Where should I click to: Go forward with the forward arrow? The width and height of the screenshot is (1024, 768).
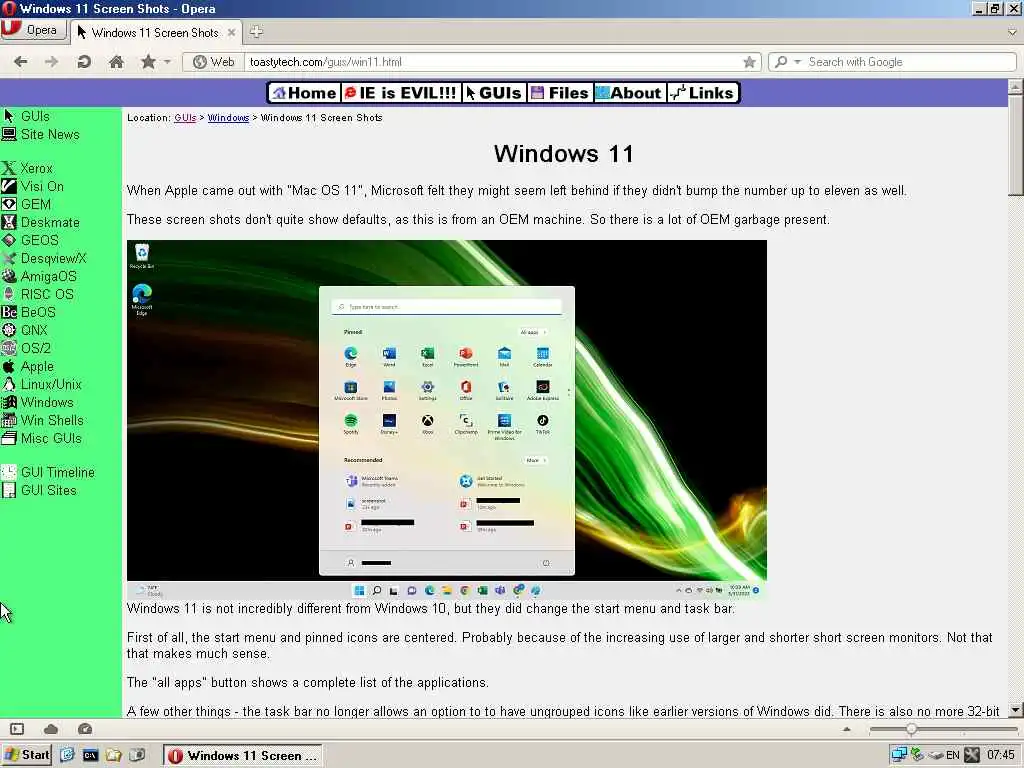[x=51, y=62]
